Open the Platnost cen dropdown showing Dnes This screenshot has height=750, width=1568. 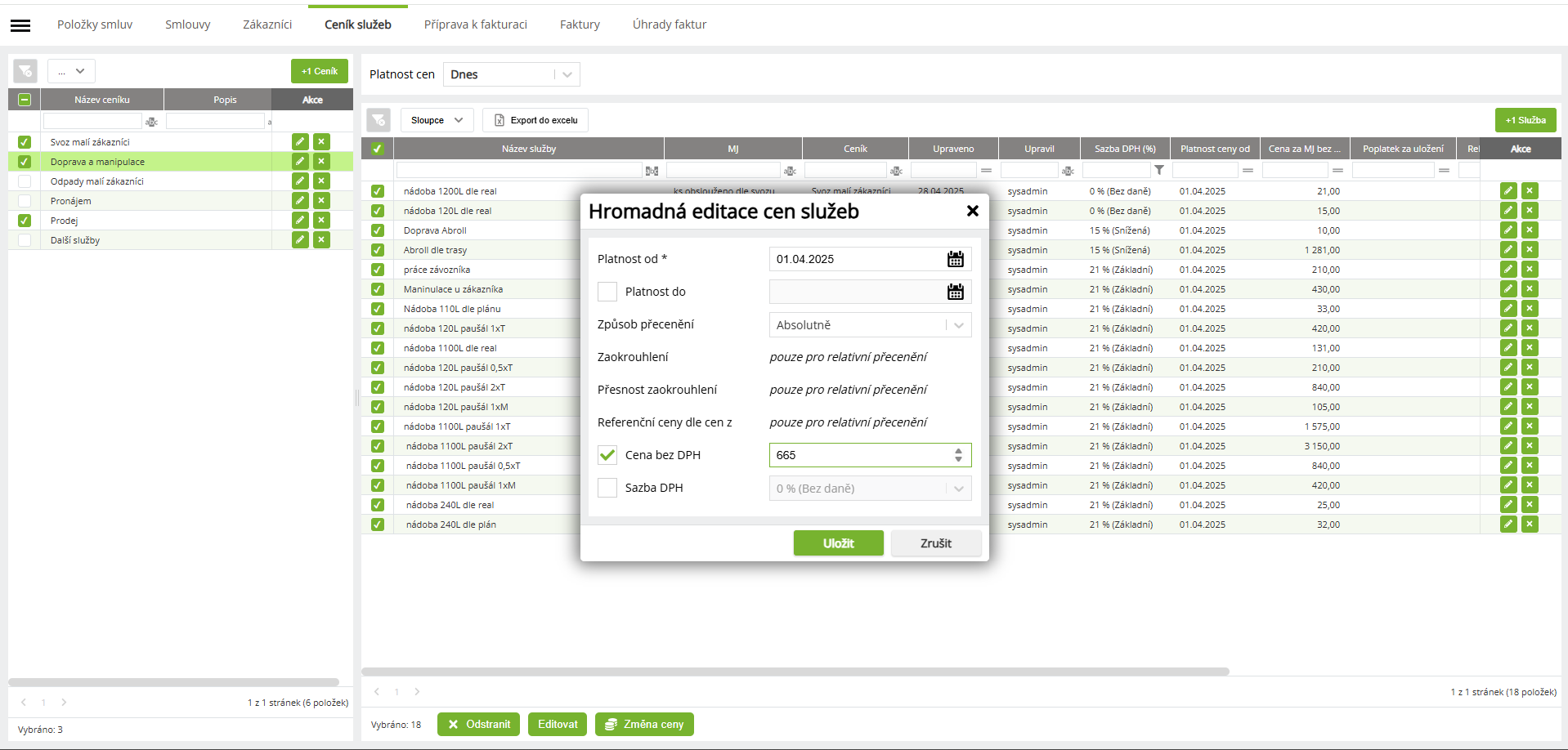(512, 74)
